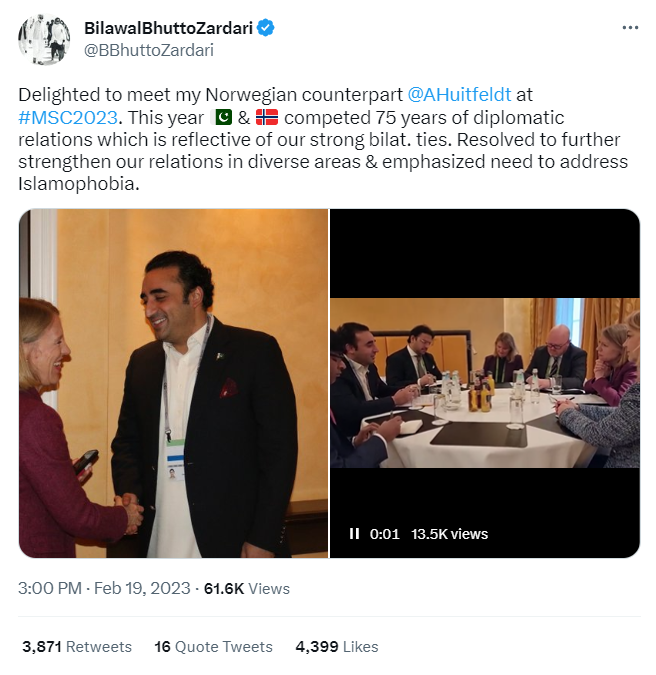Open the @AHuitfeldt mention link
This screenshot has width=656, height=675.
coord(459,95)
